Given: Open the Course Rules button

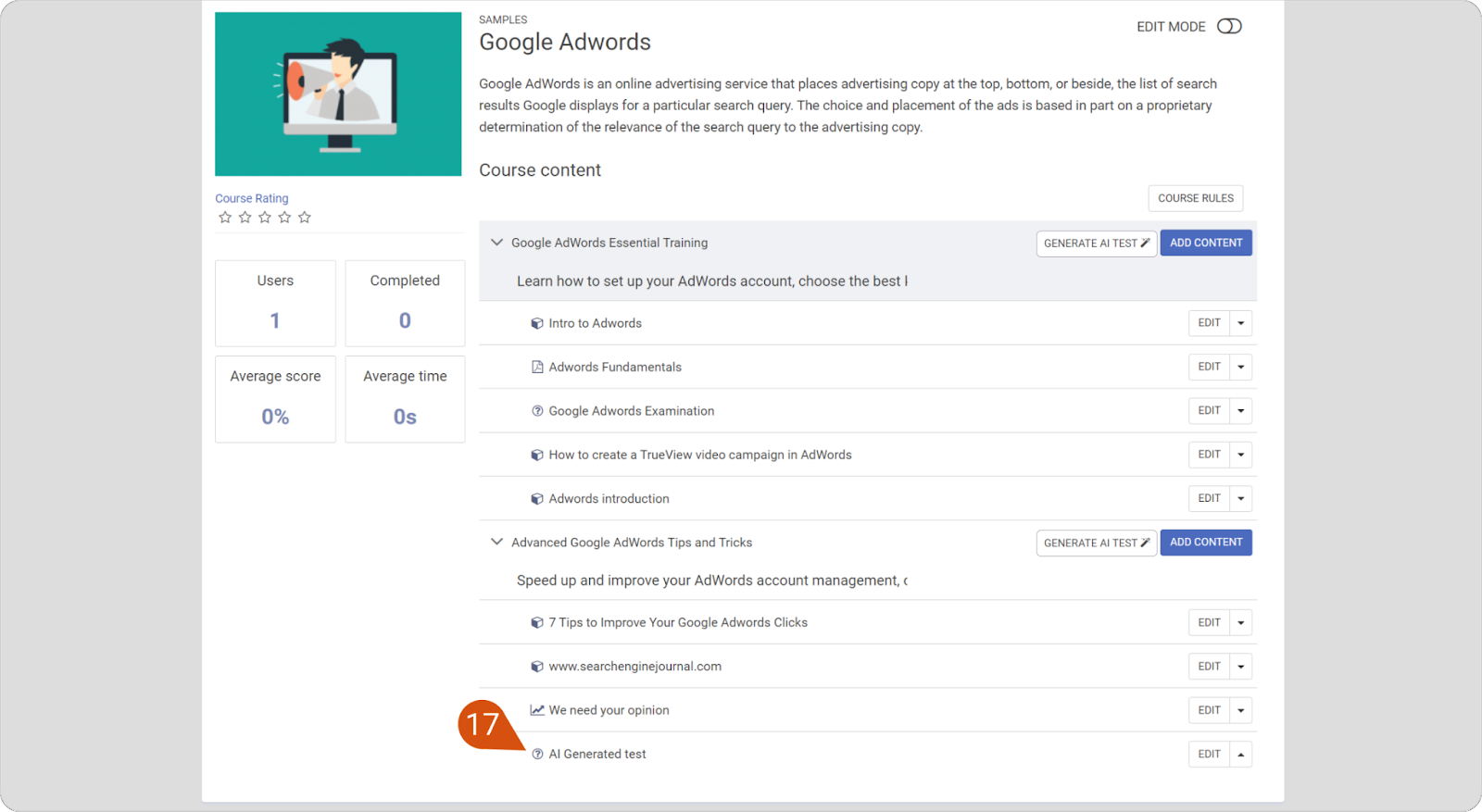Looking at the screenshot, I should click(1195, 198).
